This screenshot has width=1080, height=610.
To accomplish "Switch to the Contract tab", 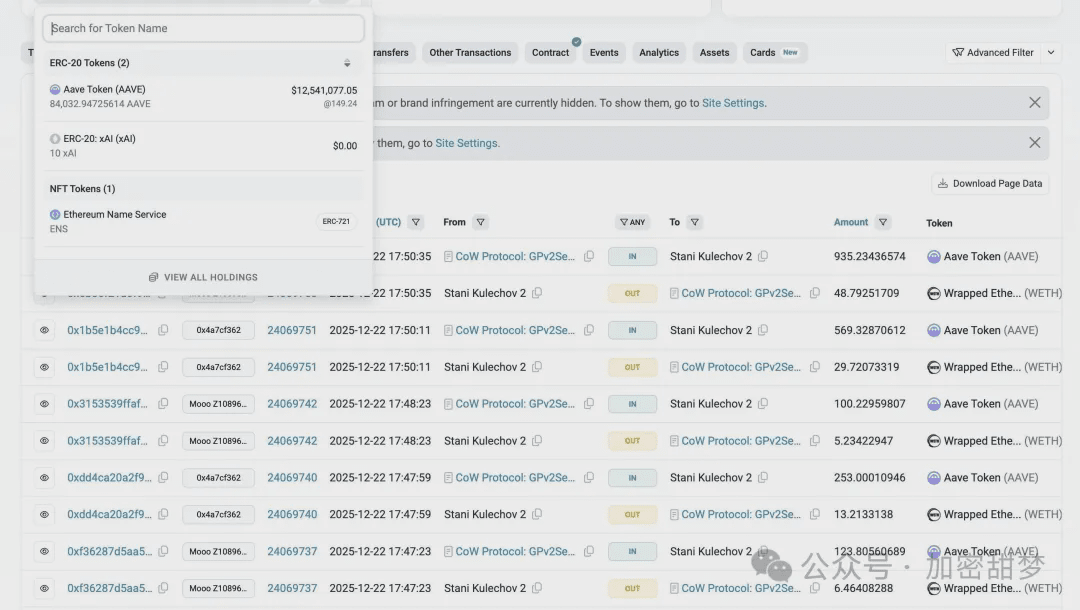I will [x=550, y=52].
